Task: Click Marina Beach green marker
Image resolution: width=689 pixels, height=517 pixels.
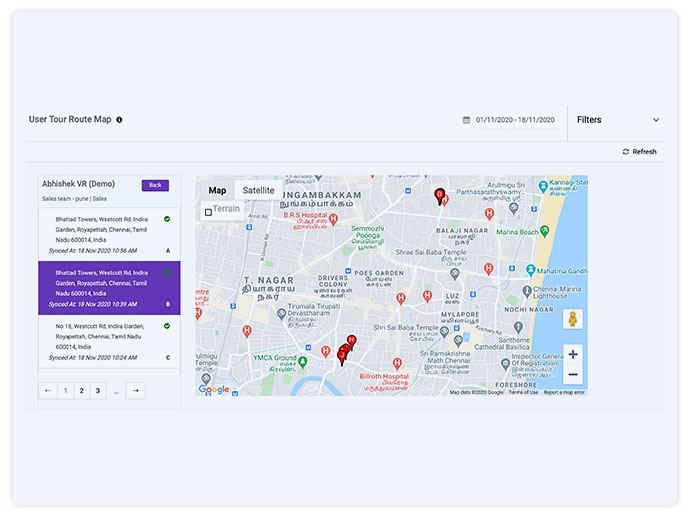Action: click(x=544, y=231)
